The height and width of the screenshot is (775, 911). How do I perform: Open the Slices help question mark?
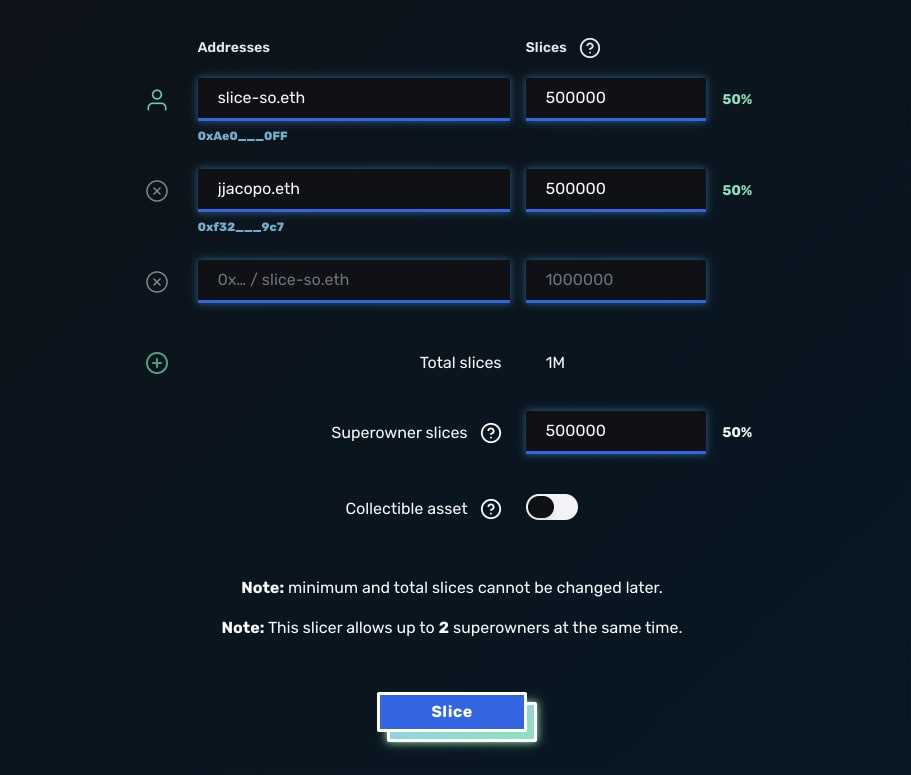[x=590, y=48]
